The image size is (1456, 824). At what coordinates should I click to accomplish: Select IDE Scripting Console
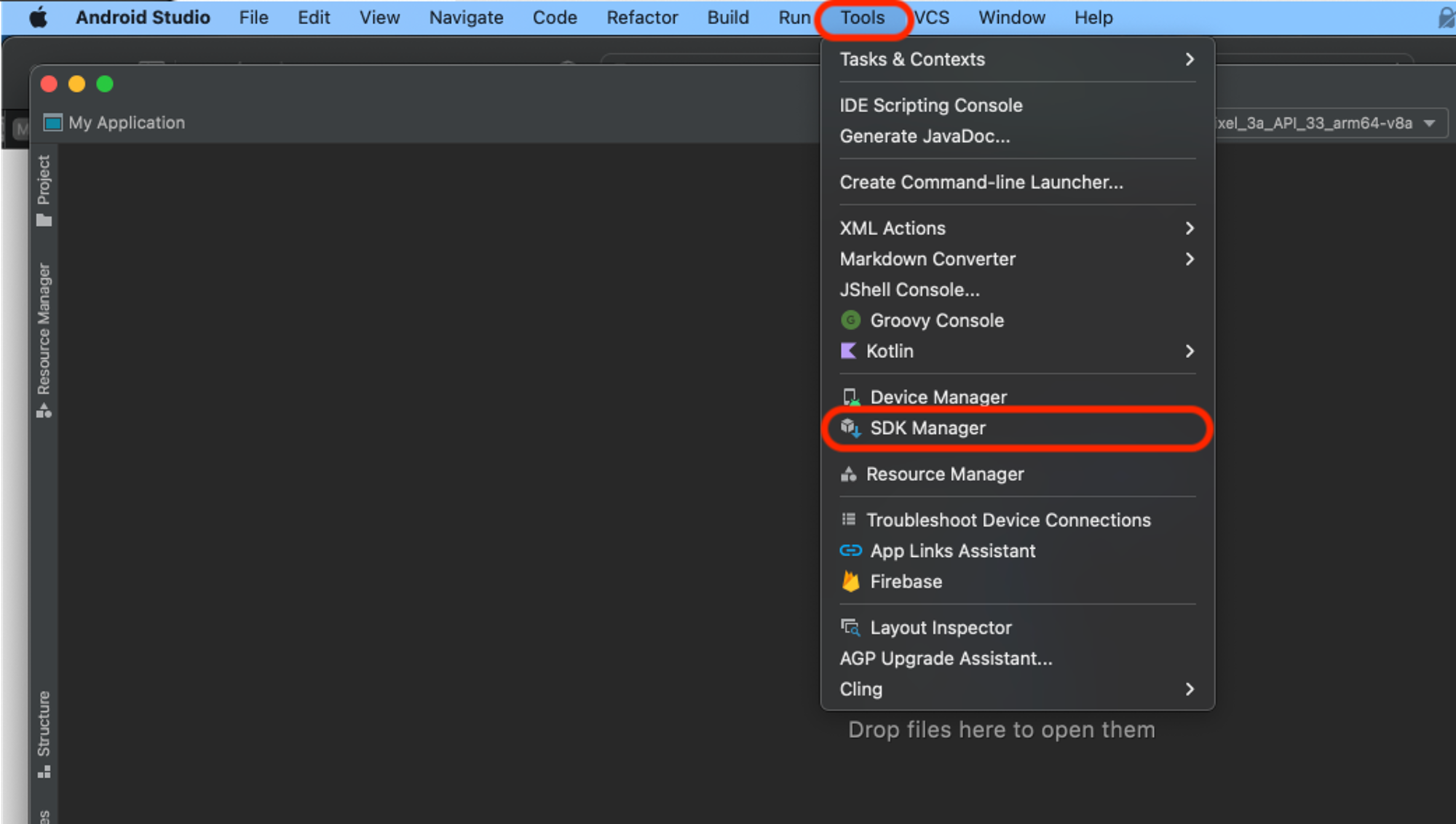[1018, 106]
